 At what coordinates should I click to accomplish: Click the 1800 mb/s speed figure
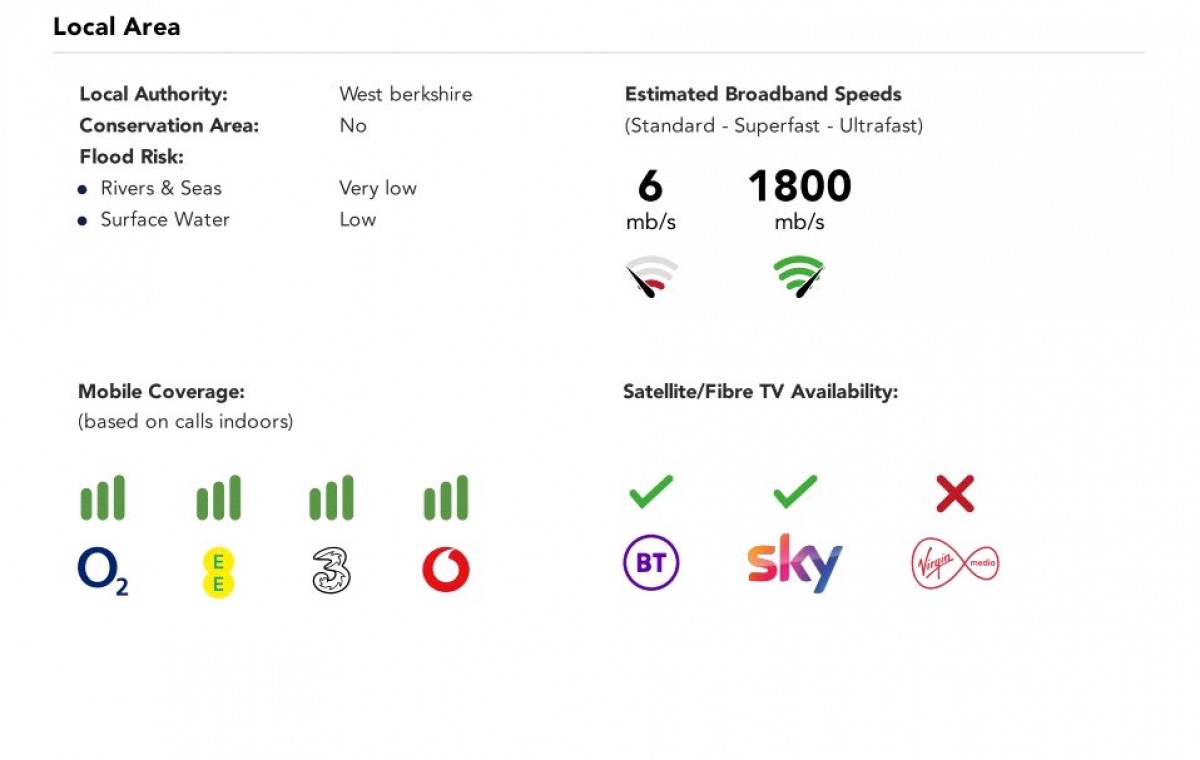coord(799,187)
